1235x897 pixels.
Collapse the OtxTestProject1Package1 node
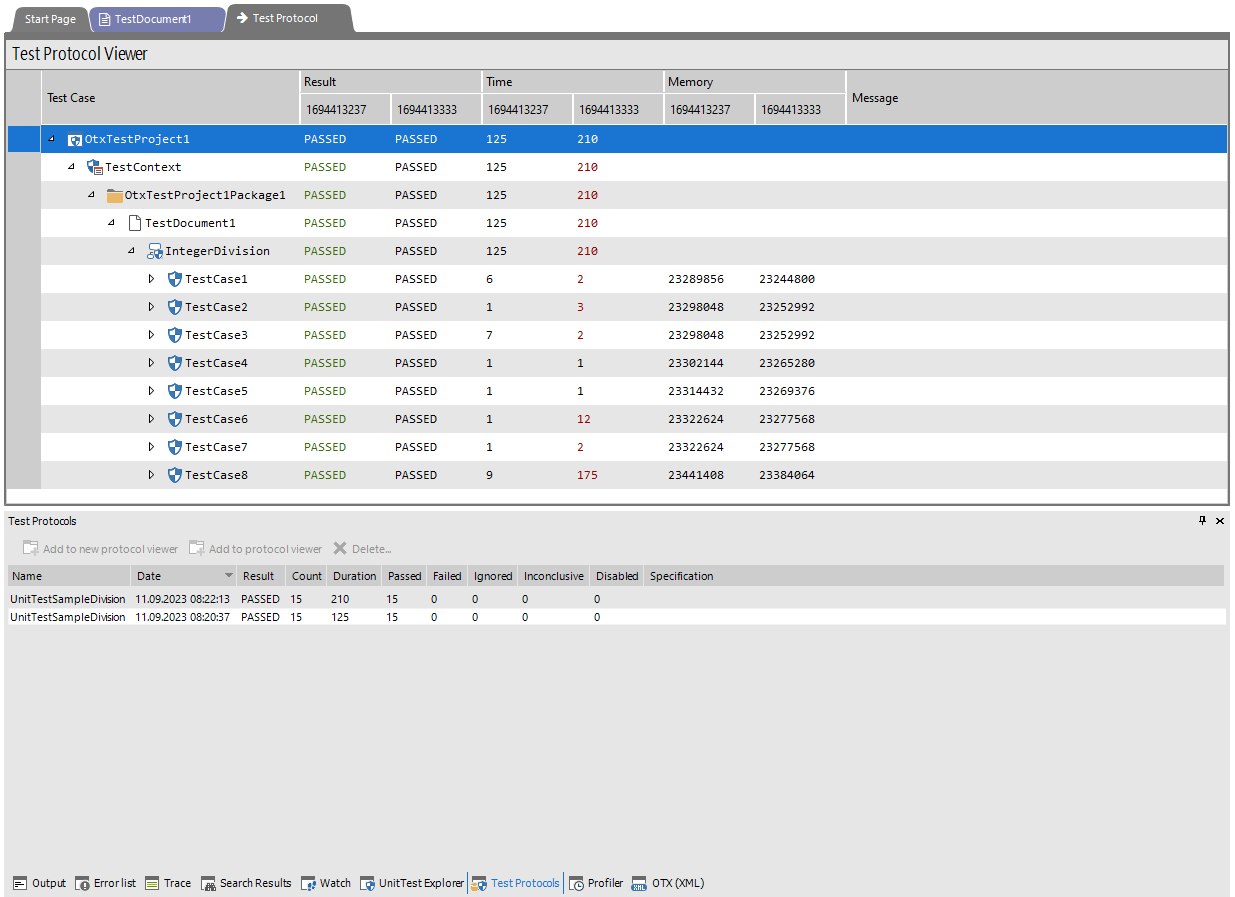coord(91,195)
